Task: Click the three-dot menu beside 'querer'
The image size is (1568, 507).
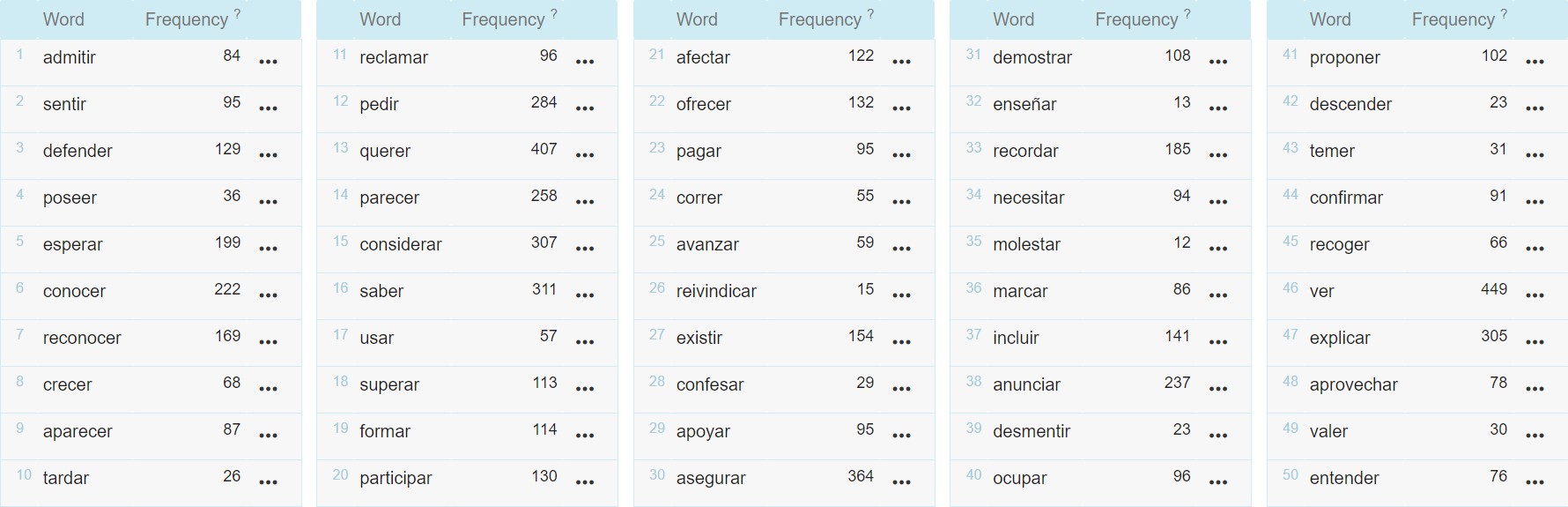Action: pyautogui.click(x=585, y=155)
